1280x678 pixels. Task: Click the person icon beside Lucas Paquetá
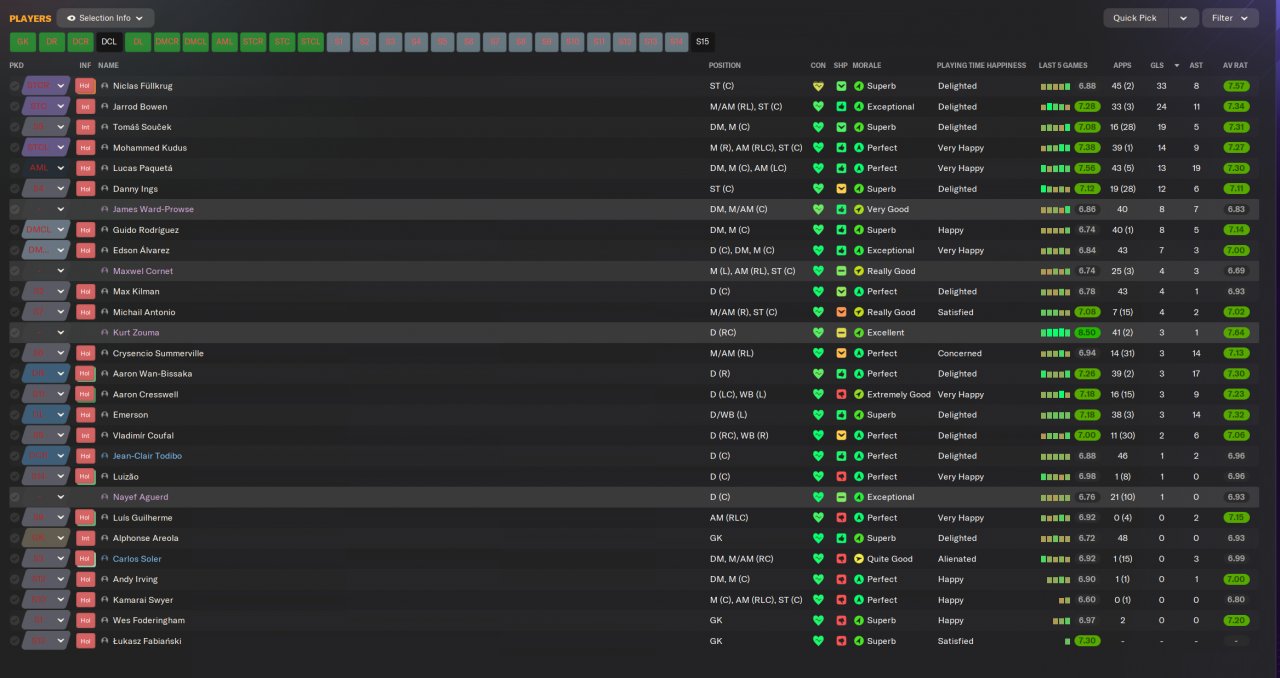(x=105, y=168)
